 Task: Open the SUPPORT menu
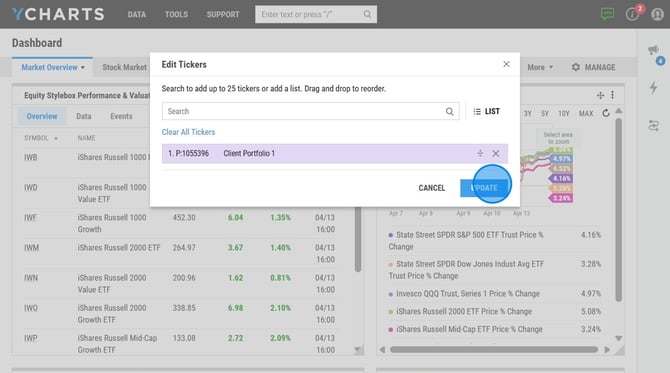[223, 14]
